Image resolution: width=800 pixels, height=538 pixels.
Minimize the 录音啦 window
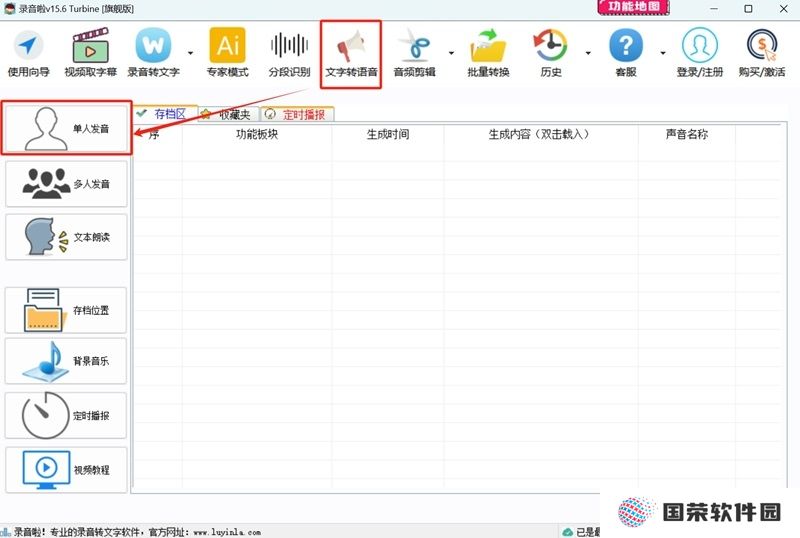pyautogui.click(x=714, y=9)
